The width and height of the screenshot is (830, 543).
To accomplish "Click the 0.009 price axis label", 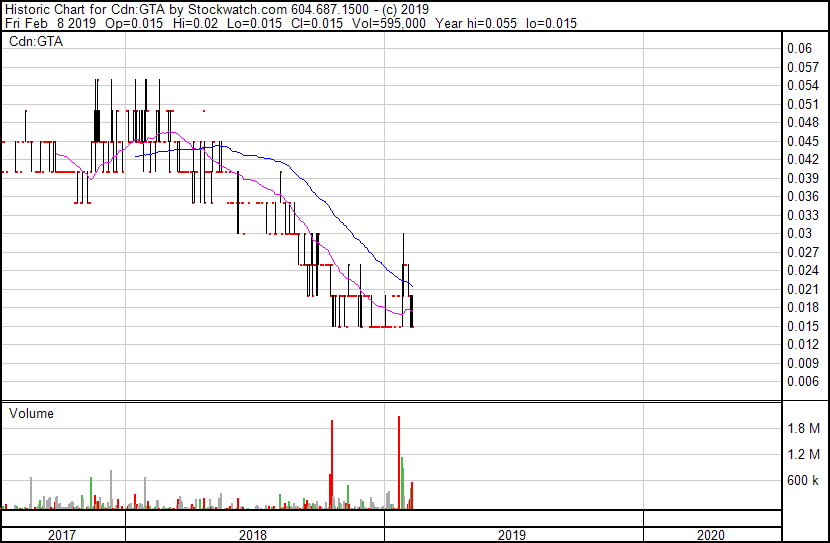I will click(802, 363).
